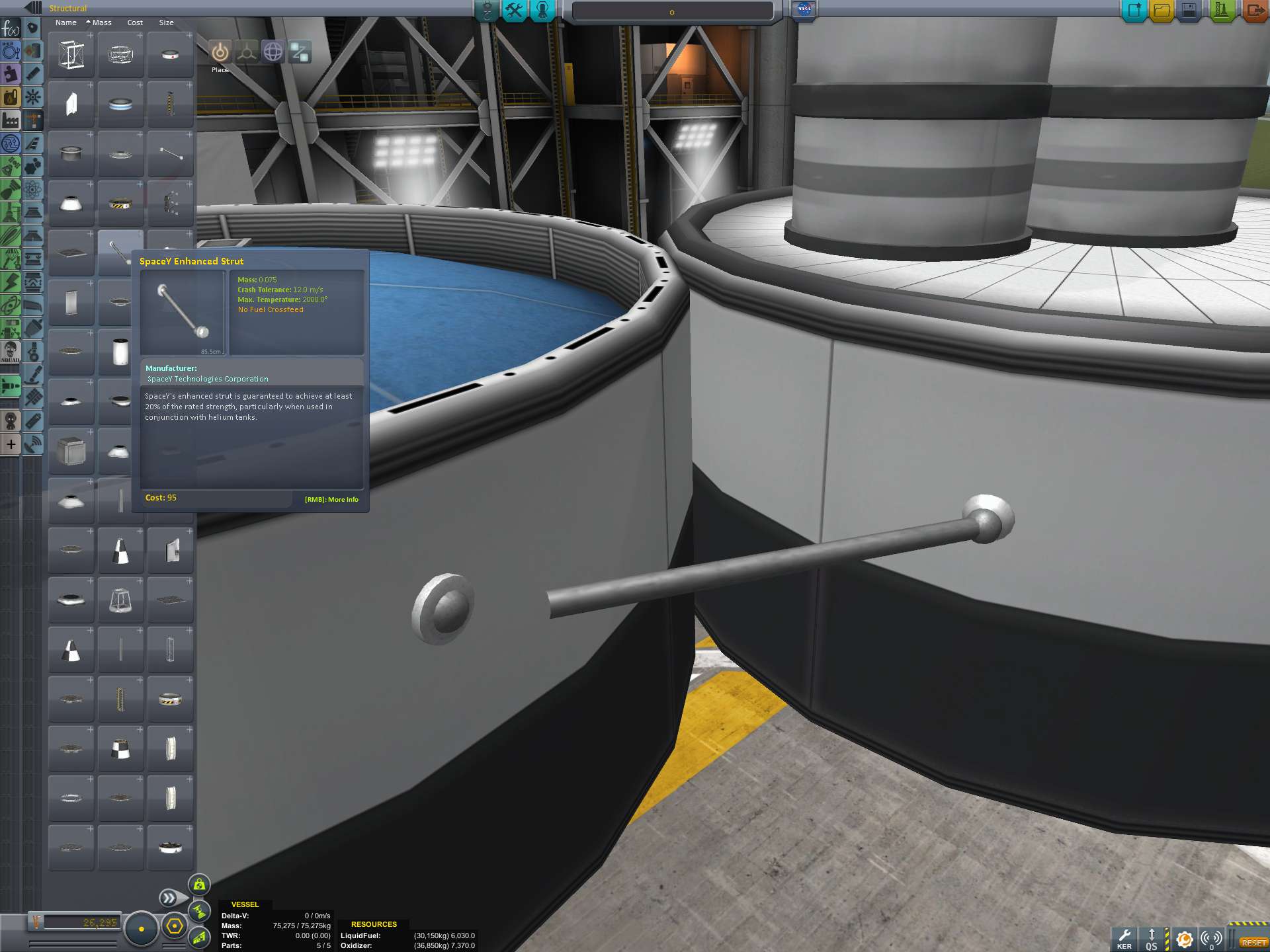Switch to the Offset gizmo tool
The width and height of the screenshot is (1270, 952).
[247, 52]
